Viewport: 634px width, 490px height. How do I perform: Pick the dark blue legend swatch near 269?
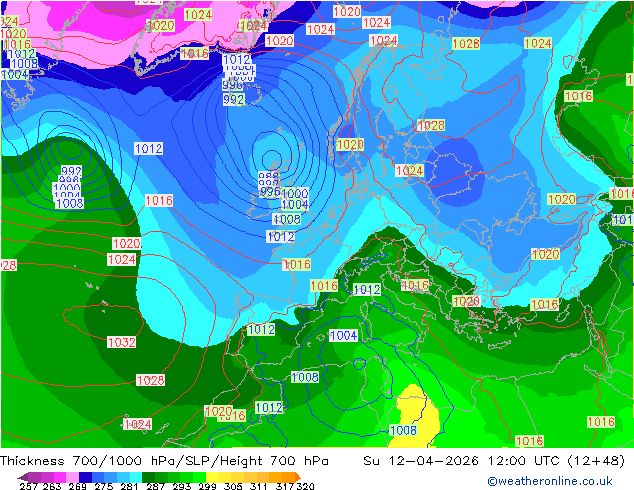tap(85, 477)
